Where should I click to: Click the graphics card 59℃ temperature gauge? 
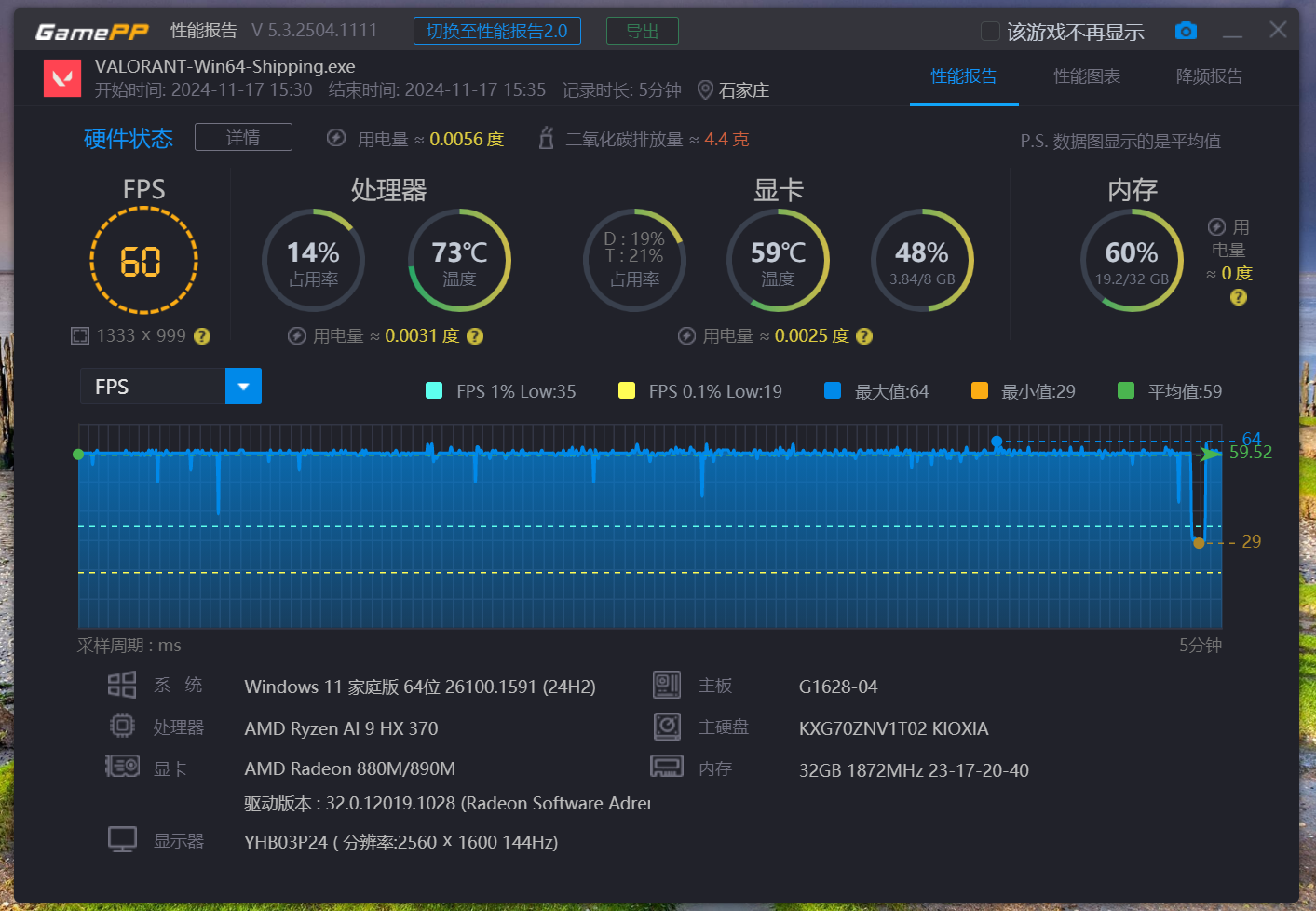point(778,260)
